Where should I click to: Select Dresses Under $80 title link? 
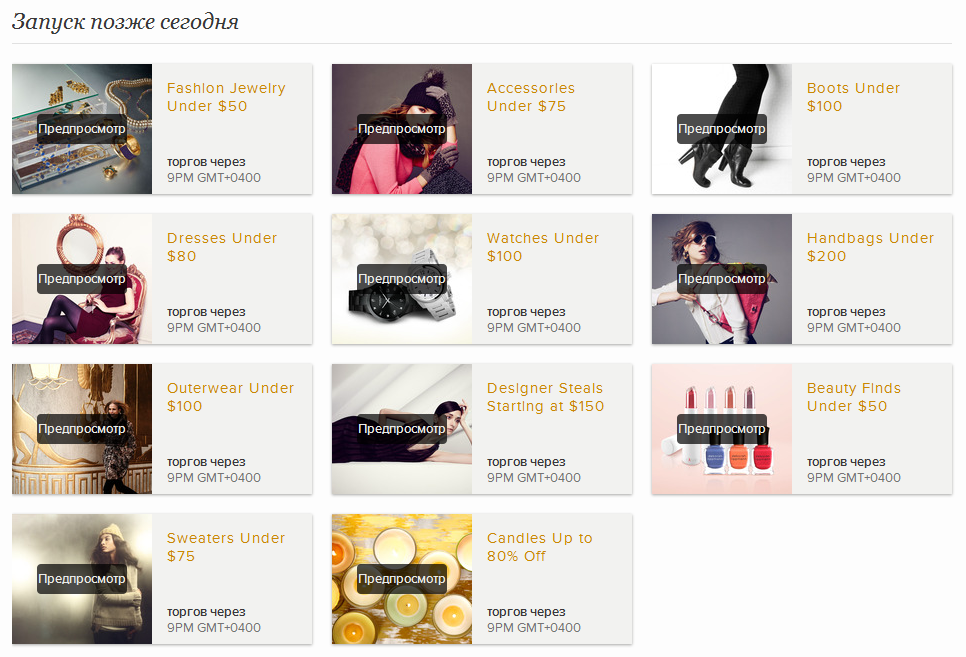[x=222, y=247]
